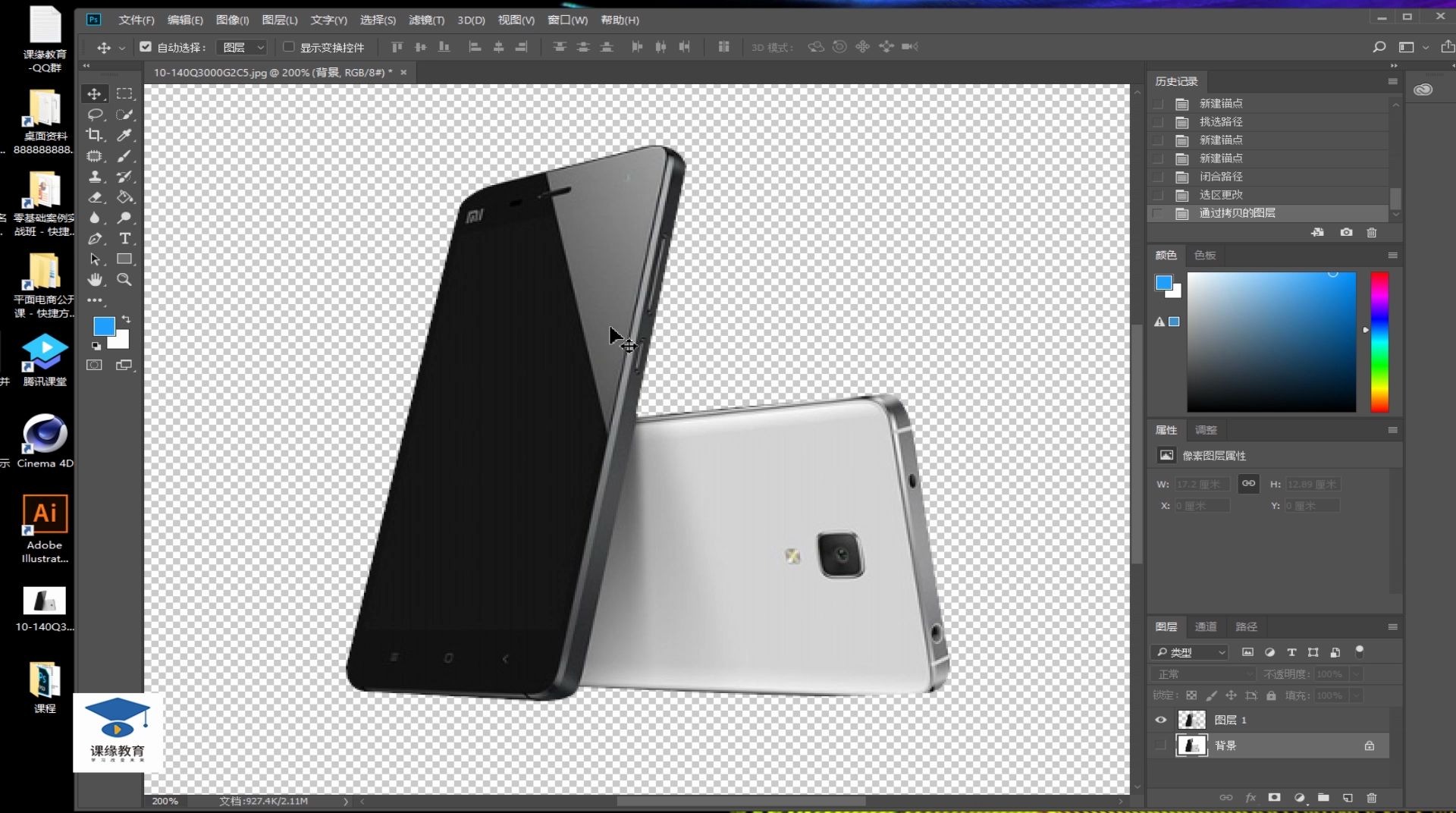The image size is (1456, 813).
Task: Select the Clone Stamp tool
Action: (94, 177)
